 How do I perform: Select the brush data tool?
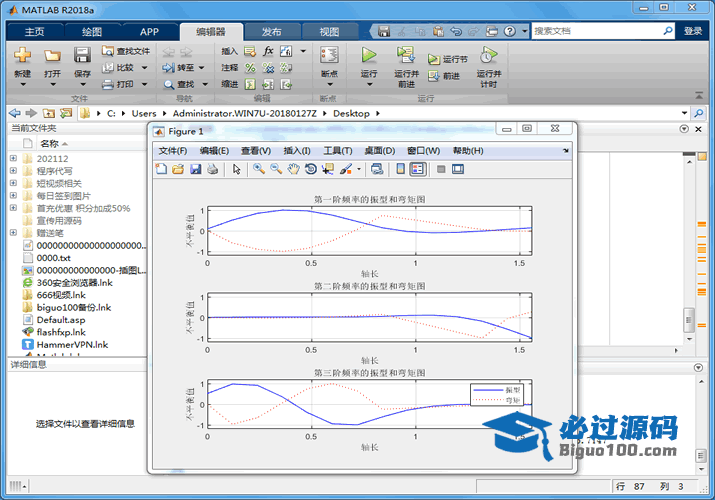pos(346,169)
